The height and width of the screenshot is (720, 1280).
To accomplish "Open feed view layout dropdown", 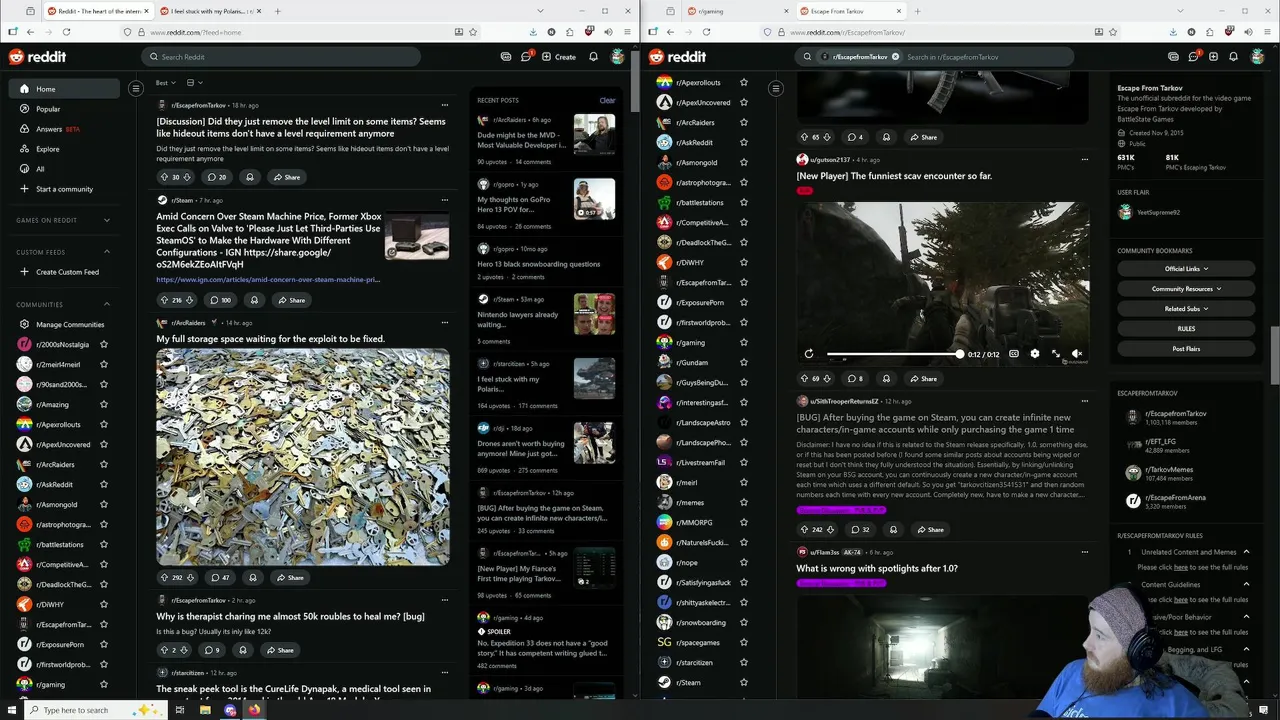I will pyautogui.click(x=194, y=83).
